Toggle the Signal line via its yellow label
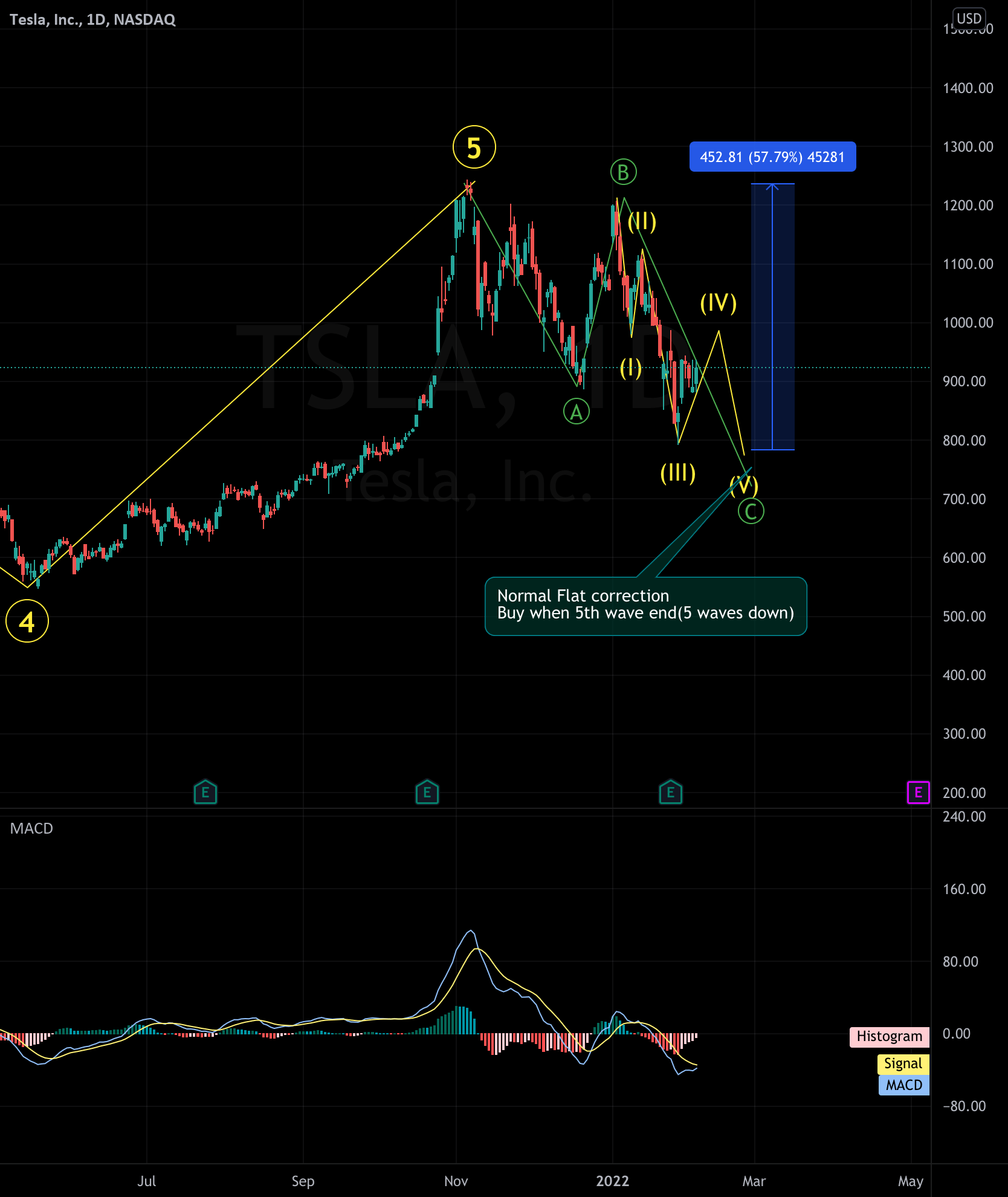 pyautogui.click(x=903, y=1063)
